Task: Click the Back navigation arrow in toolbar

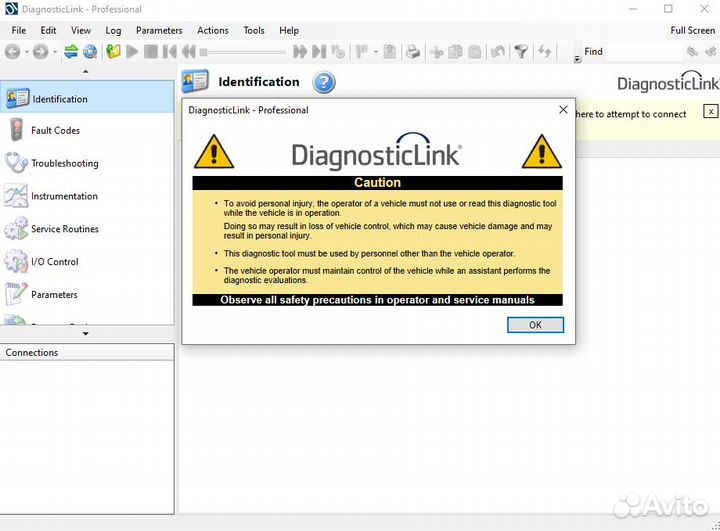Action: [13, 52]
